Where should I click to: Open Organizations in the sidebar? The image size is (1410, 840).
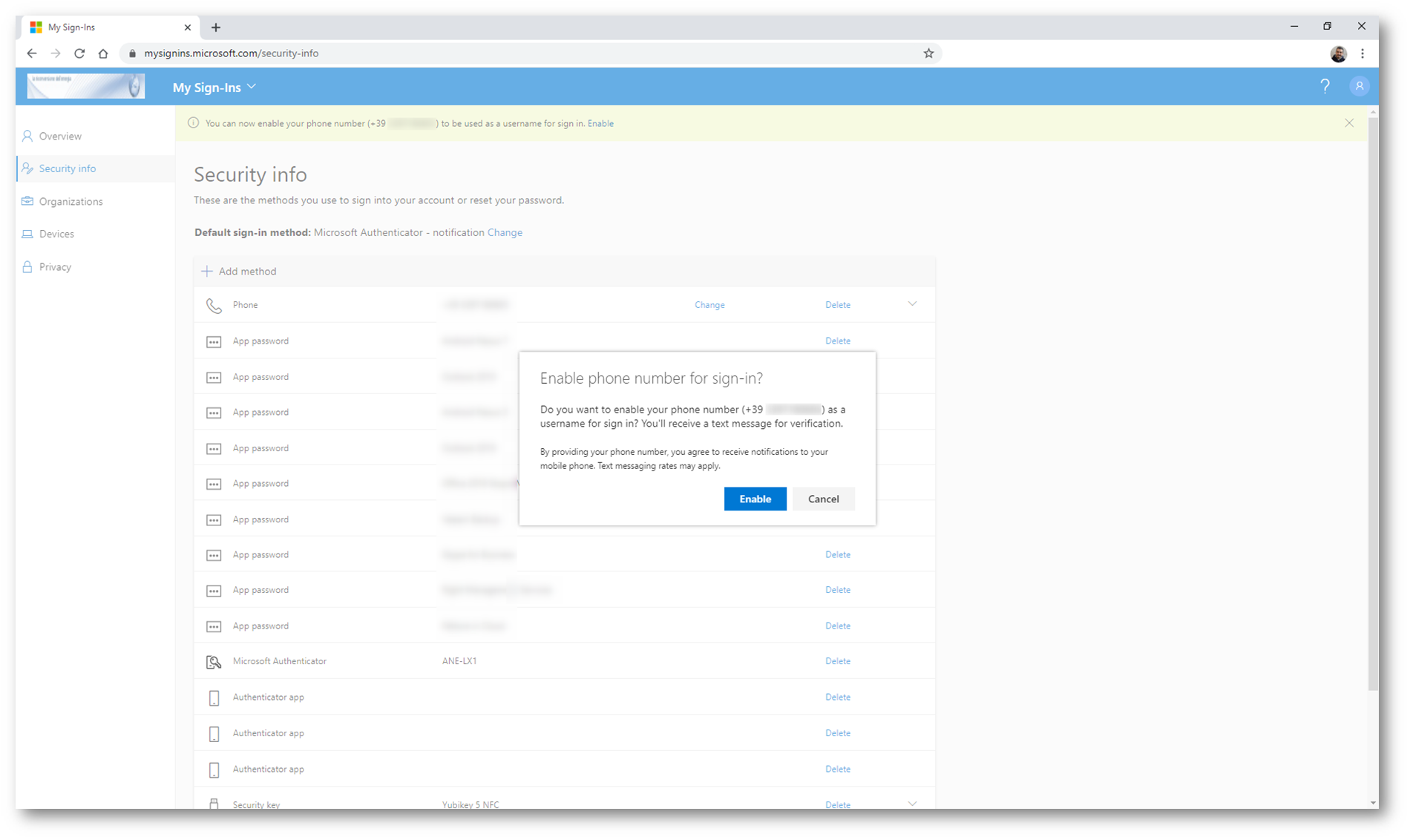click(x=95, y=201)
